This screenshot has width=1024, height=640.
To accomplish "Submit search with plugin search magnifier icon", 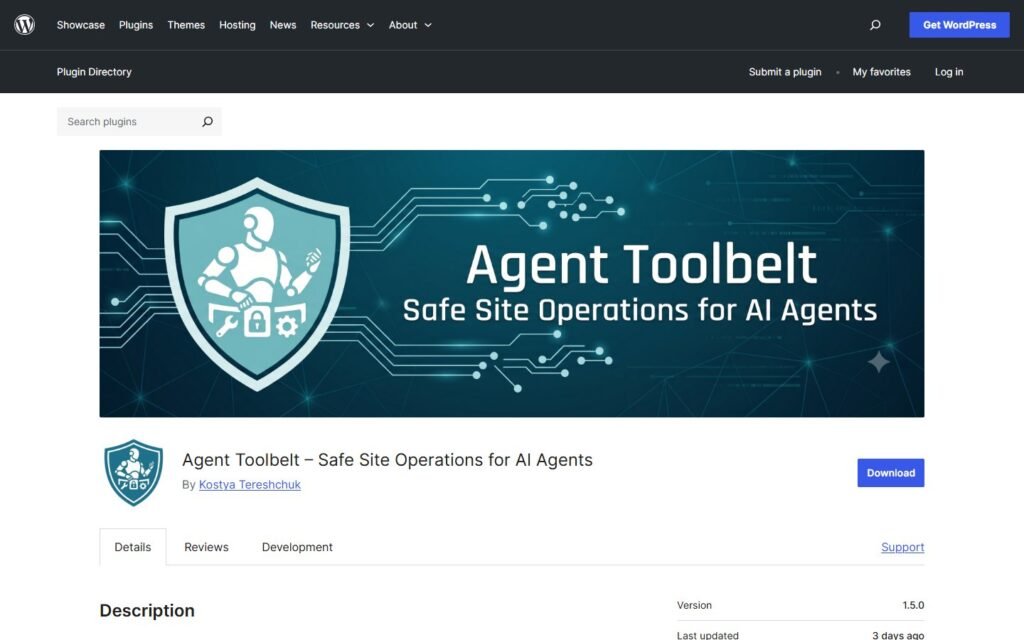I will coord(208,121).
